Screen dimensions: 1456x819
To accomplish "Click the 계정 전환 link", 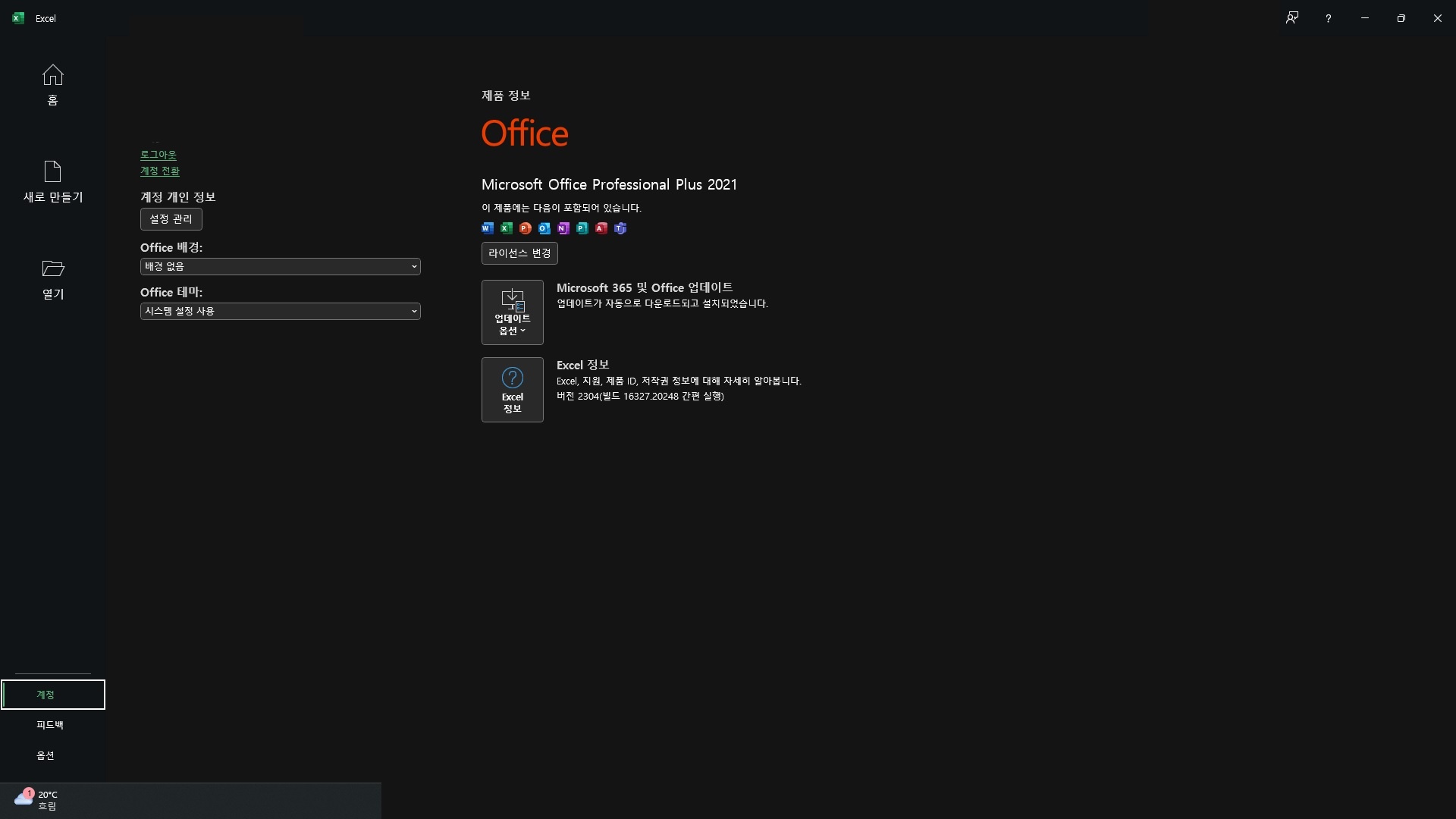I will pyautogui.click(x=160, y=171).
